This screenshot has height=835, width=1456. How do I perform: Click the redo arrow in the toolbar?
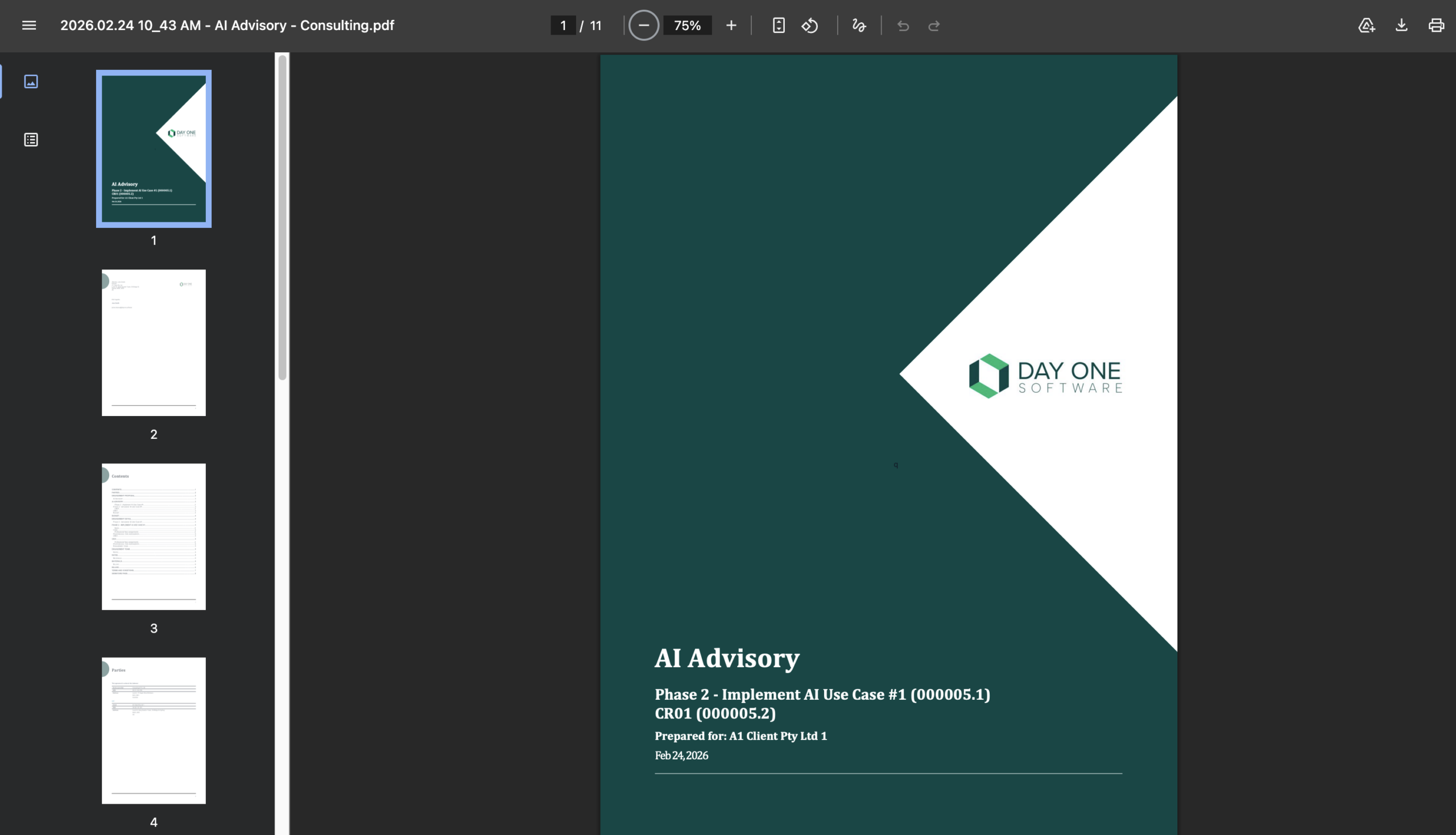[x=934, y=25]
